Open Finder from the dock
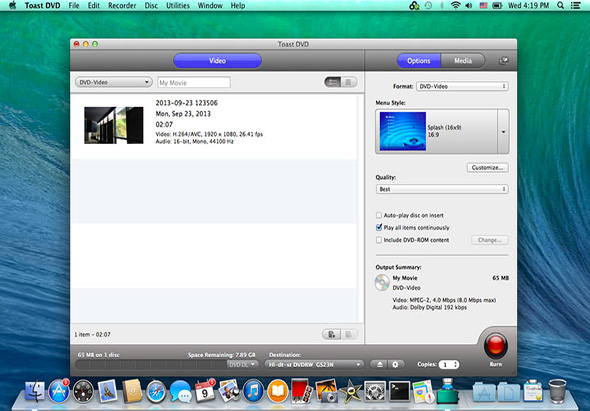The height and width of the screenshot is (411, 590). click(35, 391)
